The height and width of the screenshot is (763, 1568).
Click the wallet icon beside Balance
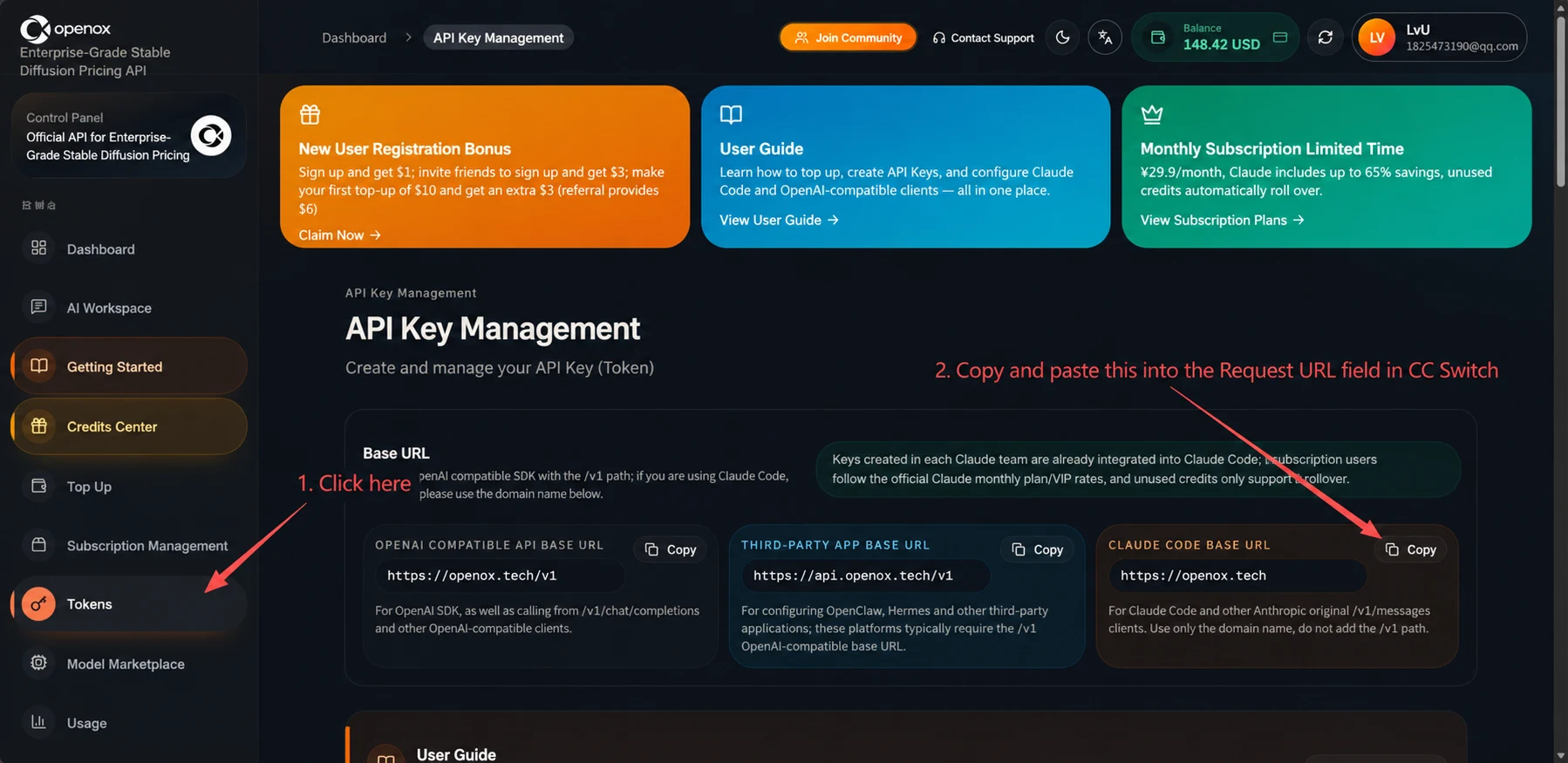(x=1157, y=37)
